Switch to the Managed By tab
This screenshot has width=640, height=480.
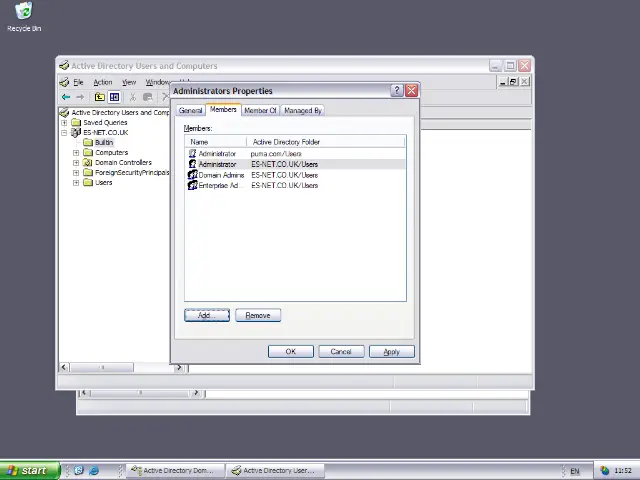[303, 111]
